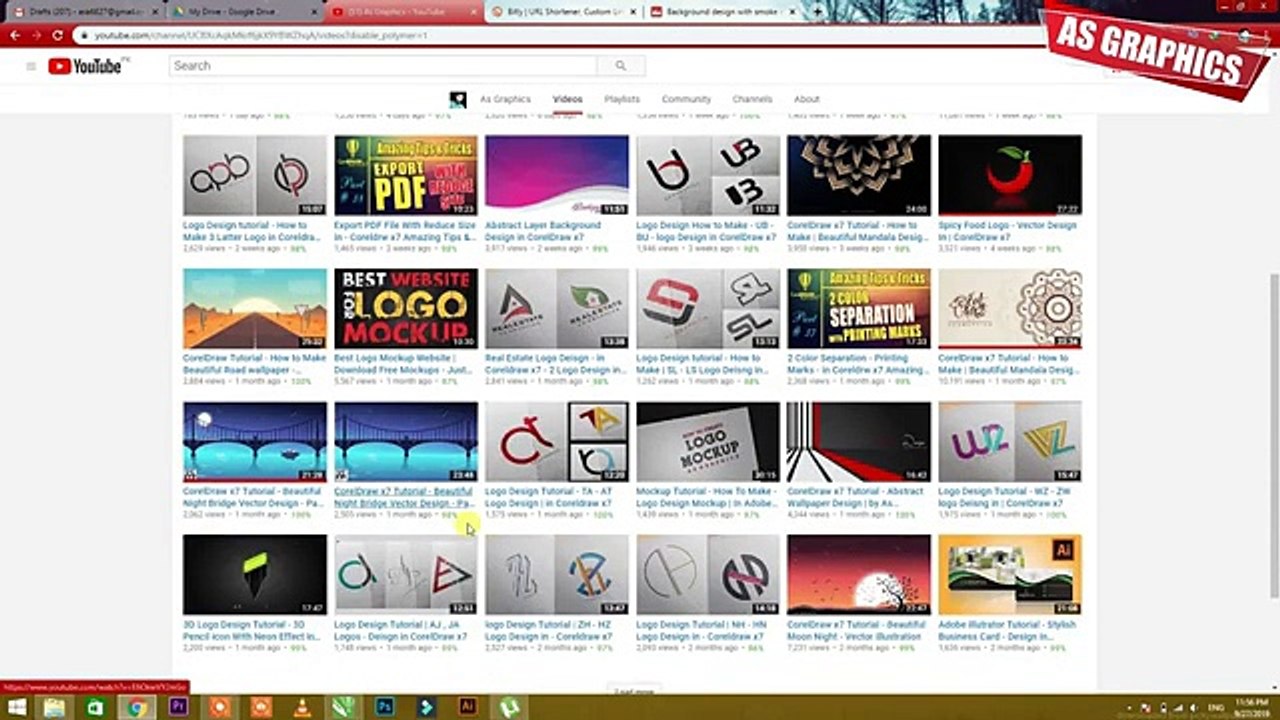Open File Explorer from the taskbar

(x=55, y=708)
